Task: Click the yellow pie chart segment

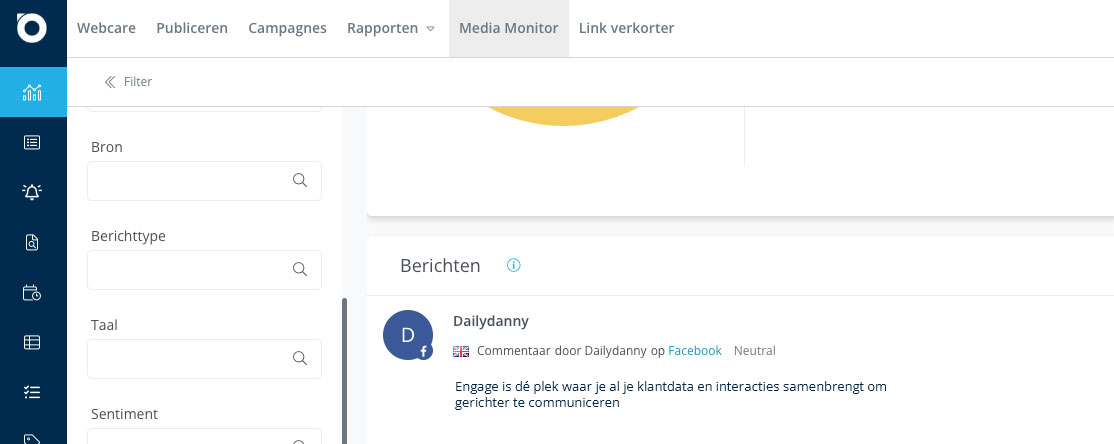Action: pos(563,116)
